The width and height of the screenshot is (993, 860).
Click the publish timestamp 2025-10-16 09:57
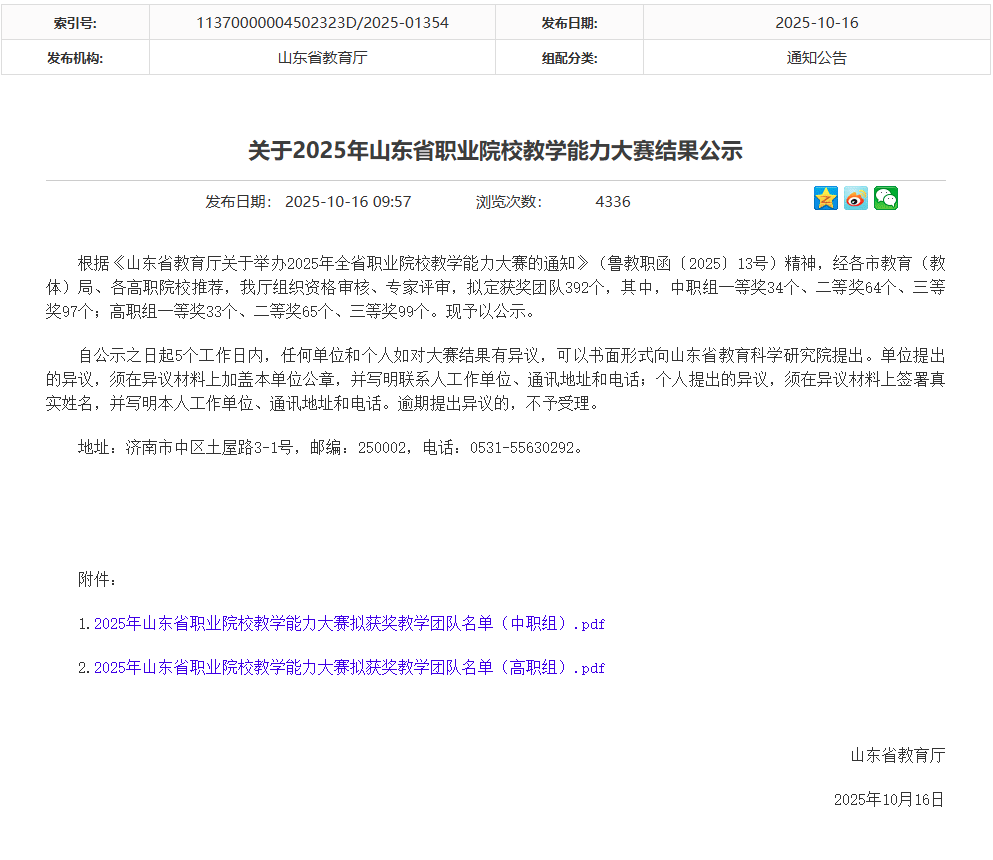(x=348, y=202)
